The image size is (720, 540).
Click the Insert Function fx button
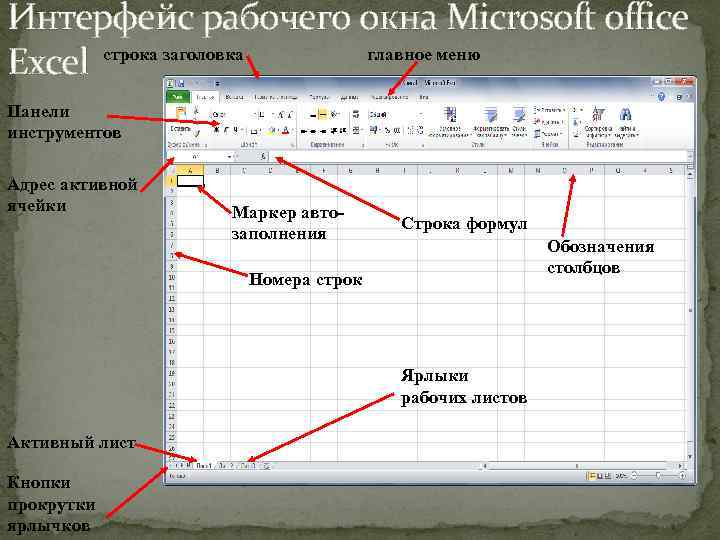click(263, 157)
